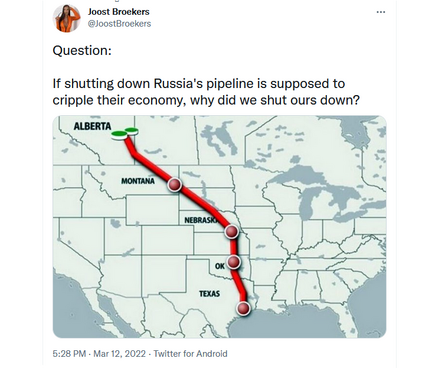The height and width of the screenshot is (368, 435).
Task: Open the 5:28 PM timestamp link
Action: pyautogui.click(x=69, y=354)
